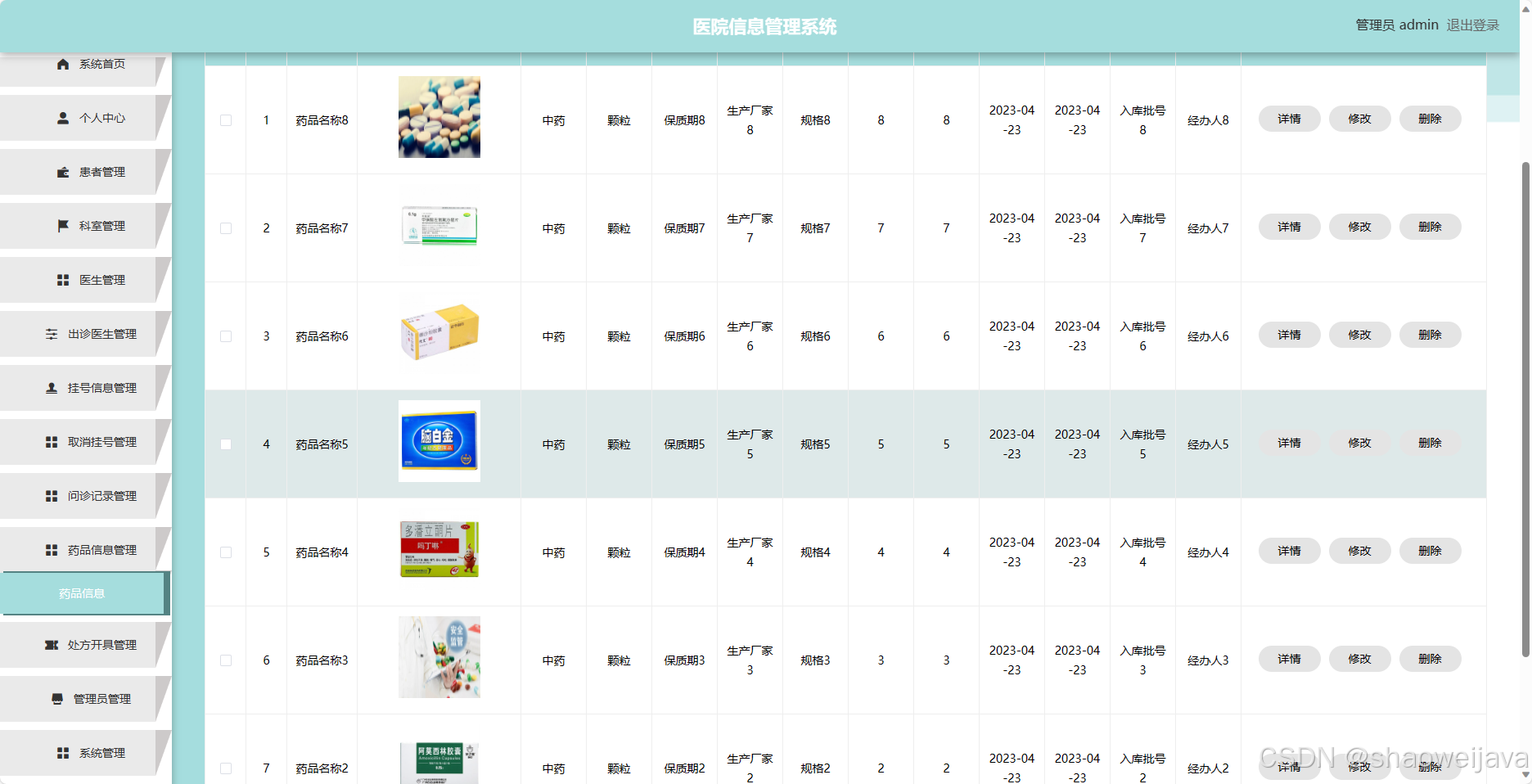The width and height of the screenshot is (1532, 784).
Task: Open pills image thumbnail for 药品名称8
Action: coord(439,117)
